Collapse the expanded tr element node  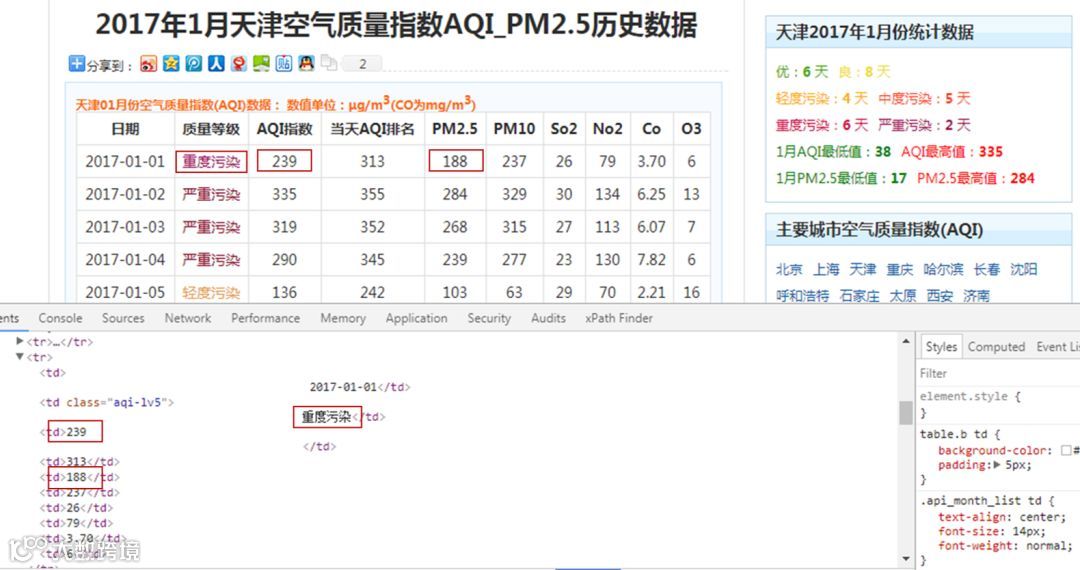tap(20, 357)
